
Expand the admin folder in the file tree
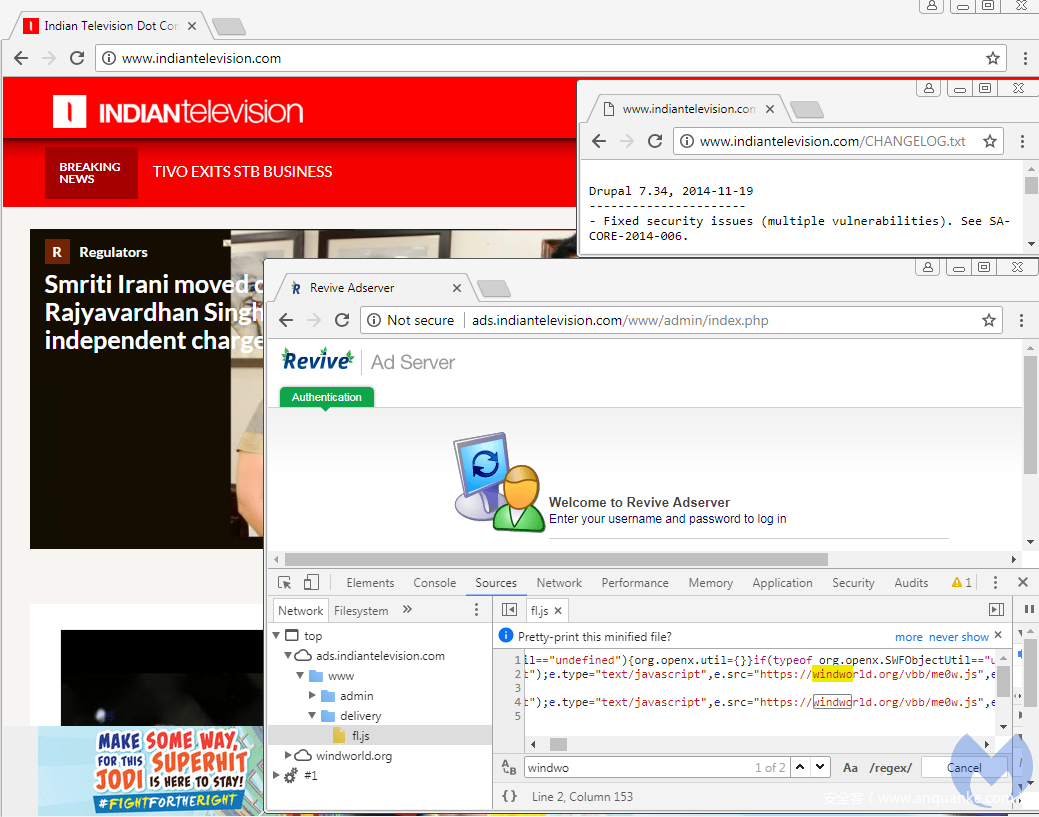tap(313, 696)
